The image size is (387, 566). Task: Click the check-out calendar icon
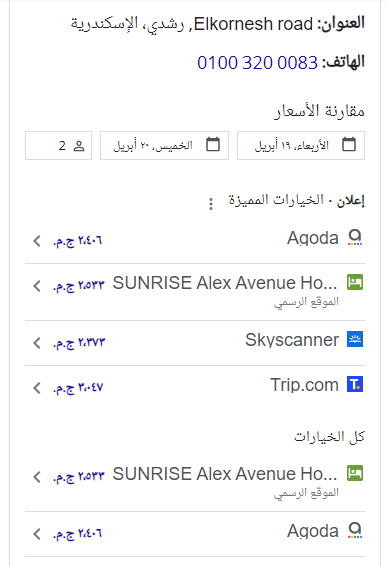point(213,144)
